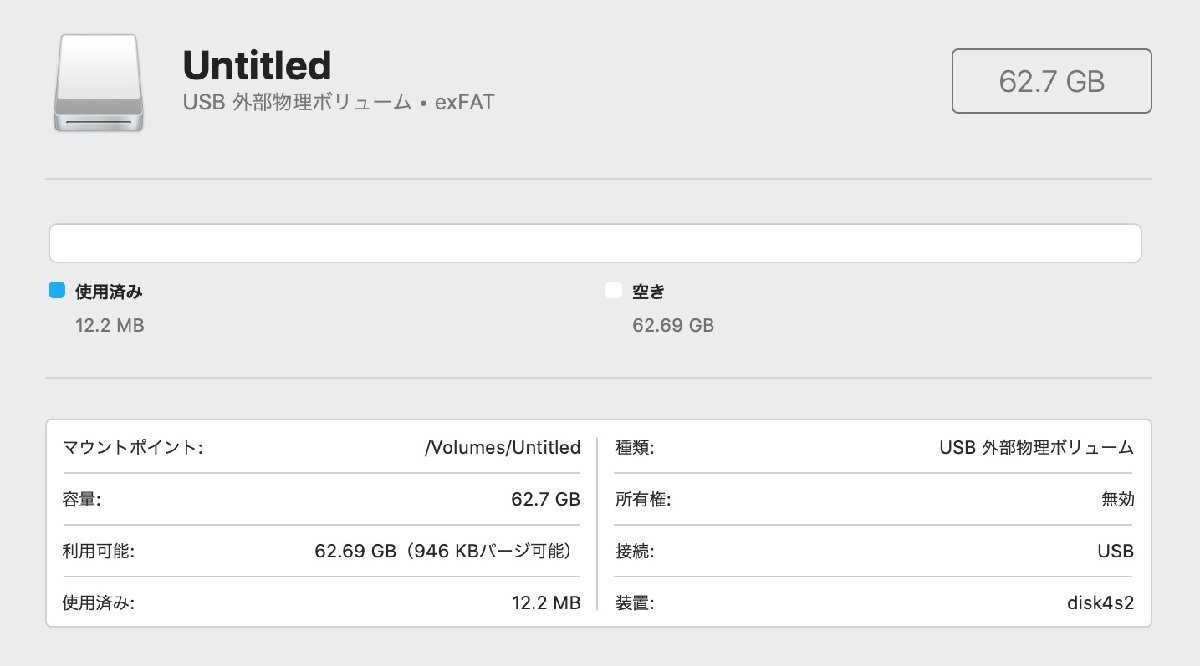
Task: Click the 装置 row label
Action: [x=635, y=603]
